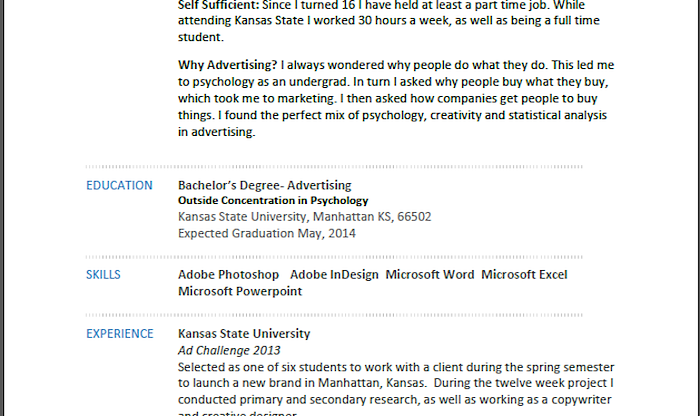Click the dotted divider above EXPERIENCE
Image resolution: width=700 pixels, height=416 pixels.
point(334,315)
